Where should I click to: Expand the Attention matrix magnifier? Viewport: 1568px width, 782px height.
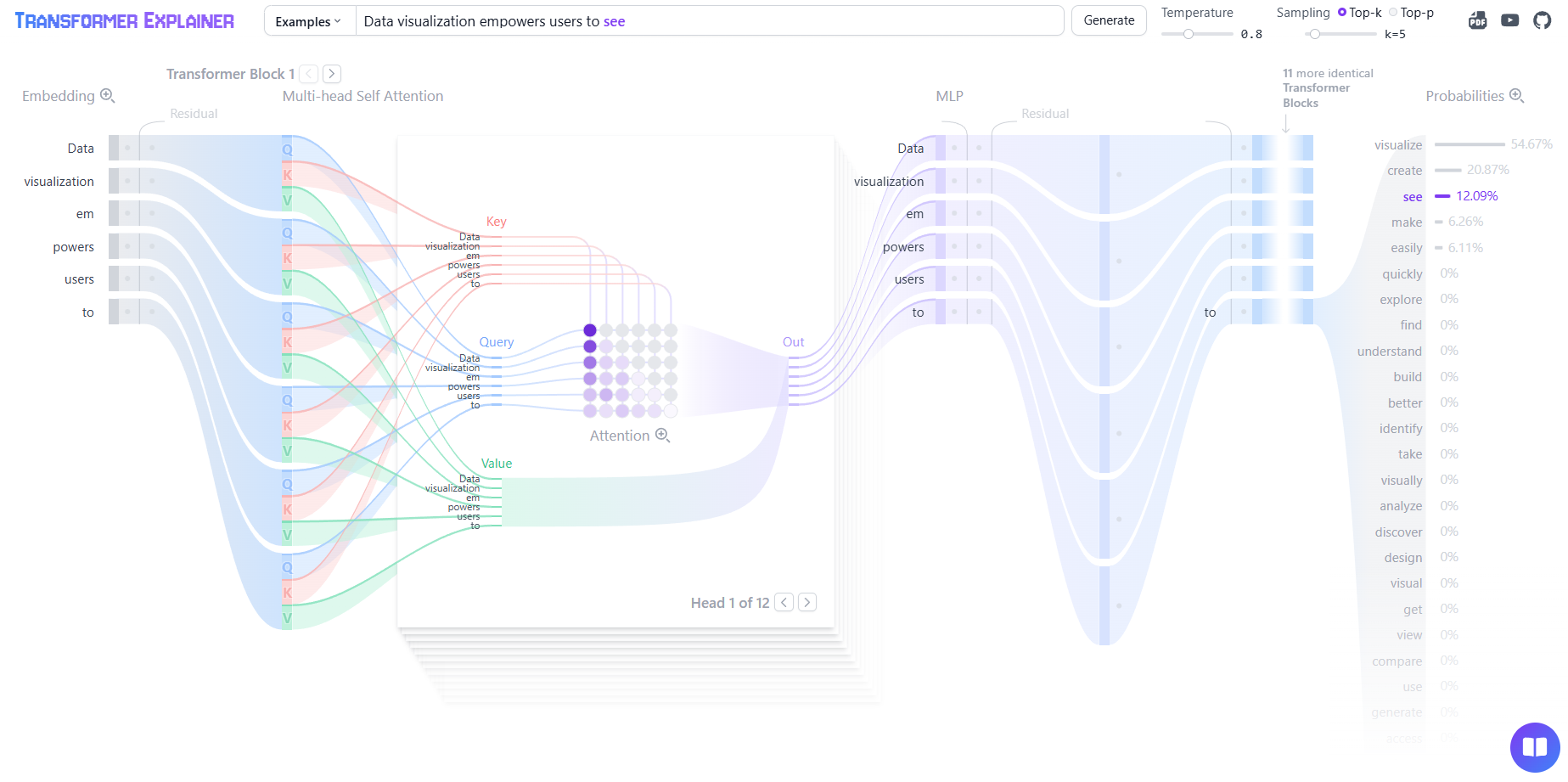point(662,436)
